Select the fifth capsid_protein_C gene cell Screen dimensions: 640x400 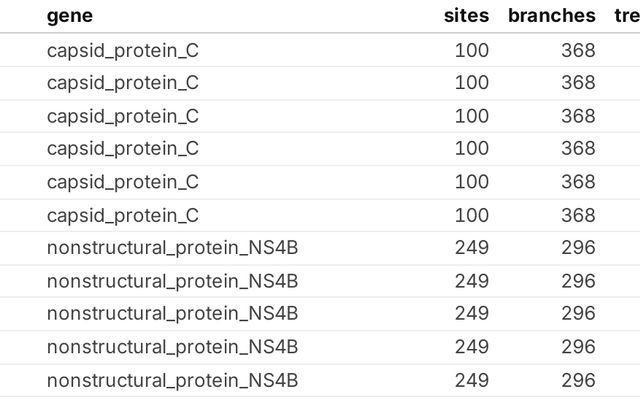pyautogui.click(x=123, y=182)
